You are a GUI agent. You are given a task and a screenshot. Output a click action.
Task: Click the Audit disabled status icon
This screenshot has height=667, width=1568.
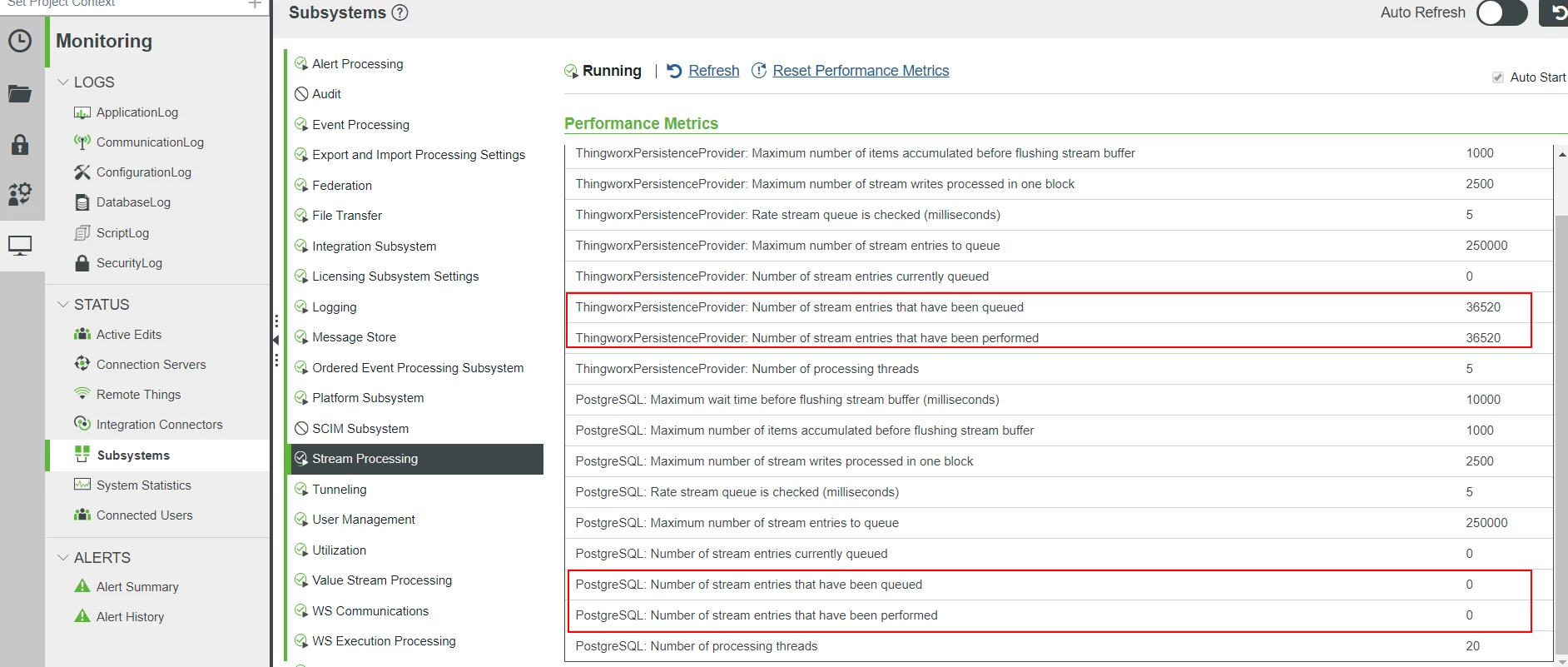pyautogui.click(x=301, y=94)
